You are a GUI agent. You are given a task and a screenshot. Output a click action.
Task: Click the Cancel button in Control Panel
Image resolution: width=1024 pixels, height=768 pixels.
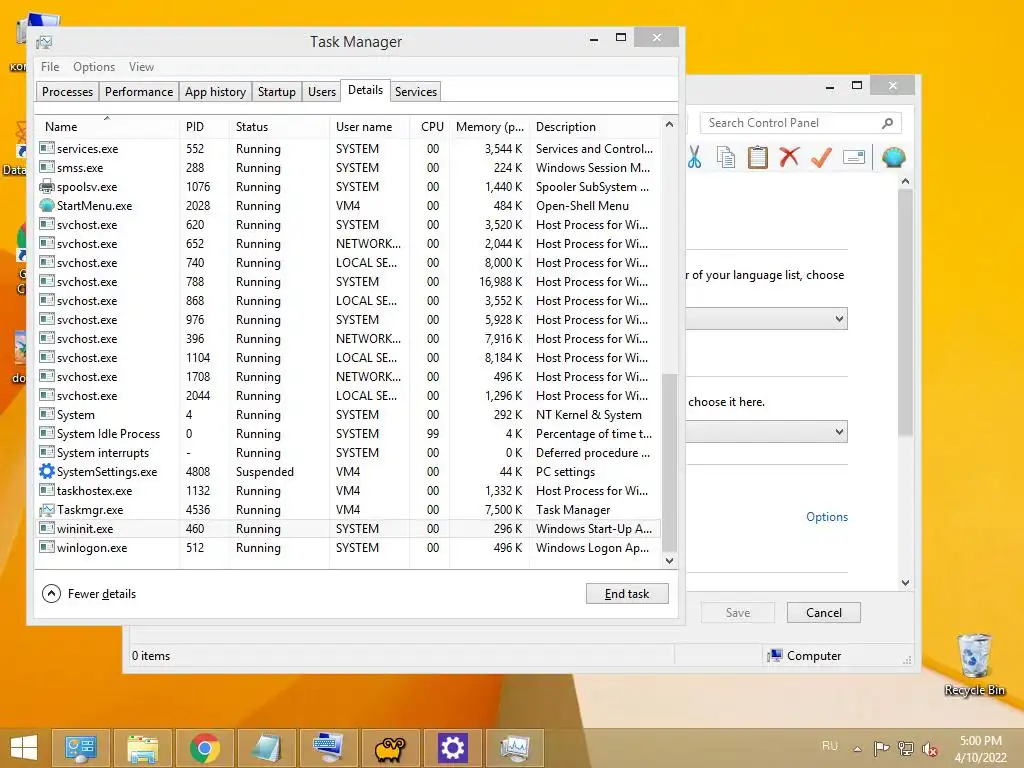click(824, 613)
